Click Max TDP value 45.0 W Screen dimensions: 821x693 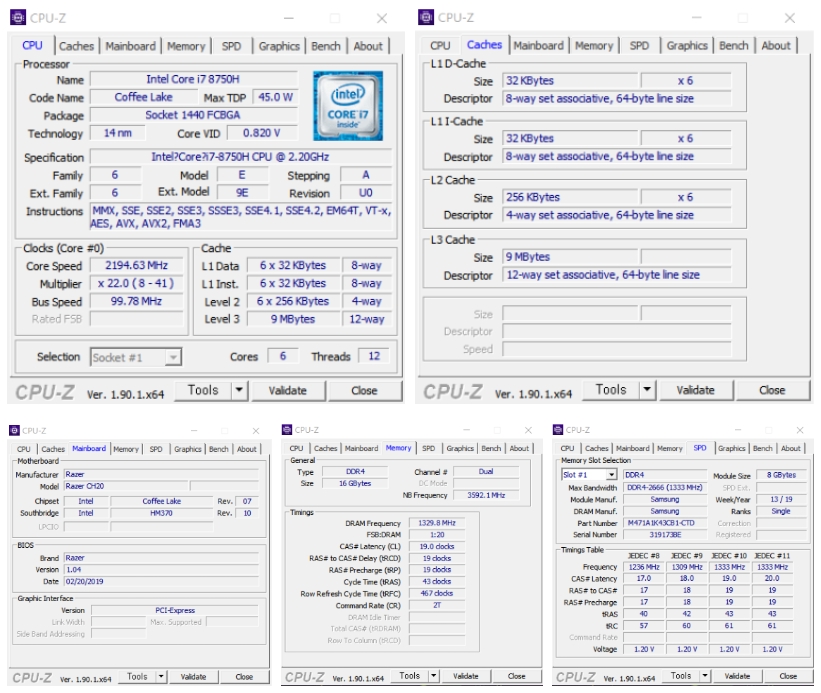tap(275, 97)
